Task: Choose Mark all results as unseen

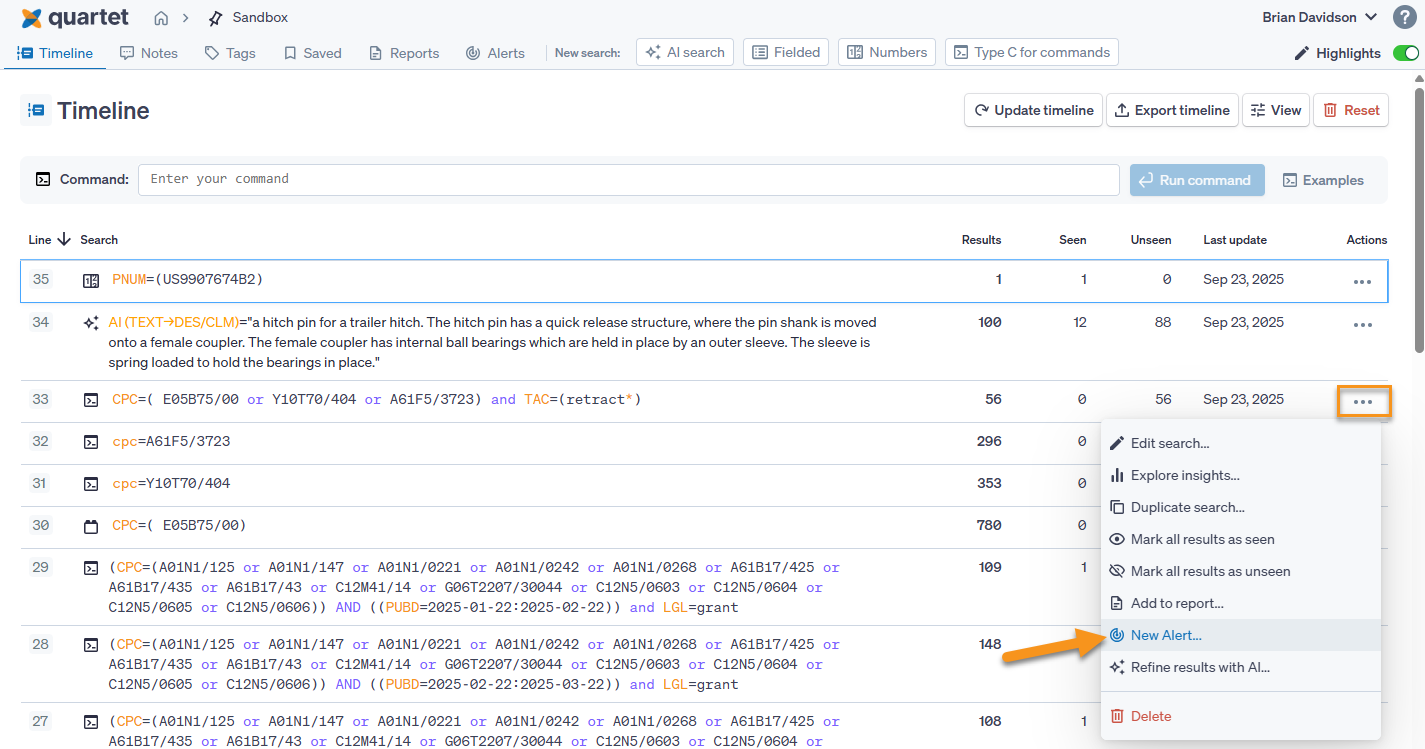Action: coord(1210,571)
